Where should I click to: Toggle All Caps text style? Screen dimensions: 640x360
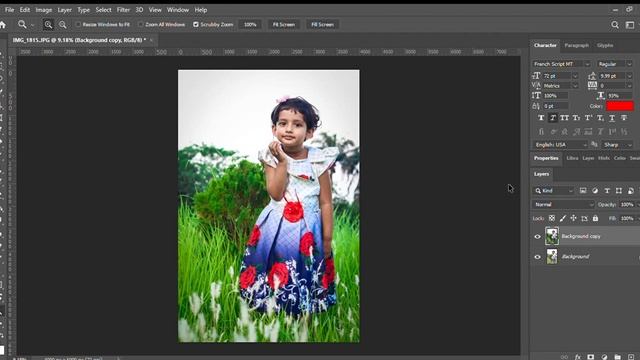click(x=564, y=118)
